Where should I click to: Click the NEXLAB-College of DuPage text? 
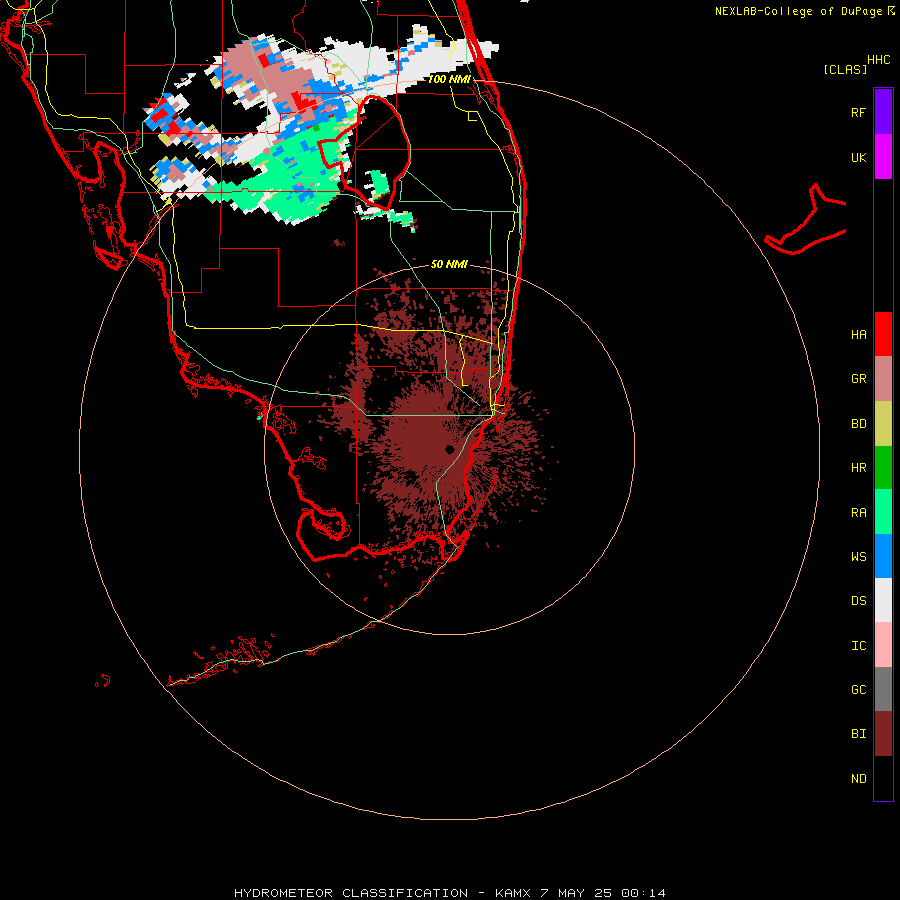(x=798, y=11)
